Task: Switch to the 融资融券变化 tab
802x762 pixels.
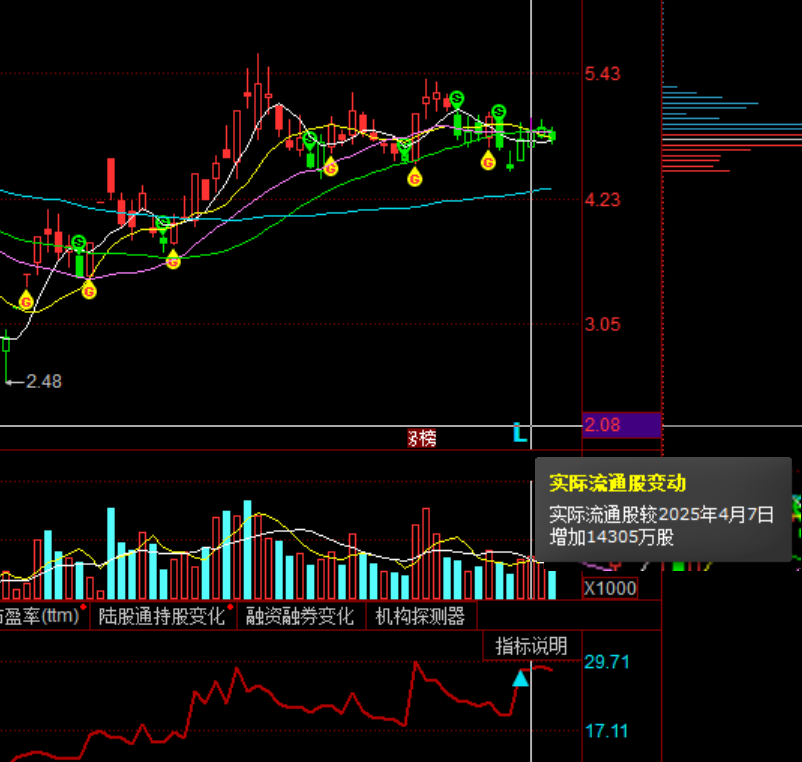Action: click(300, 616)
